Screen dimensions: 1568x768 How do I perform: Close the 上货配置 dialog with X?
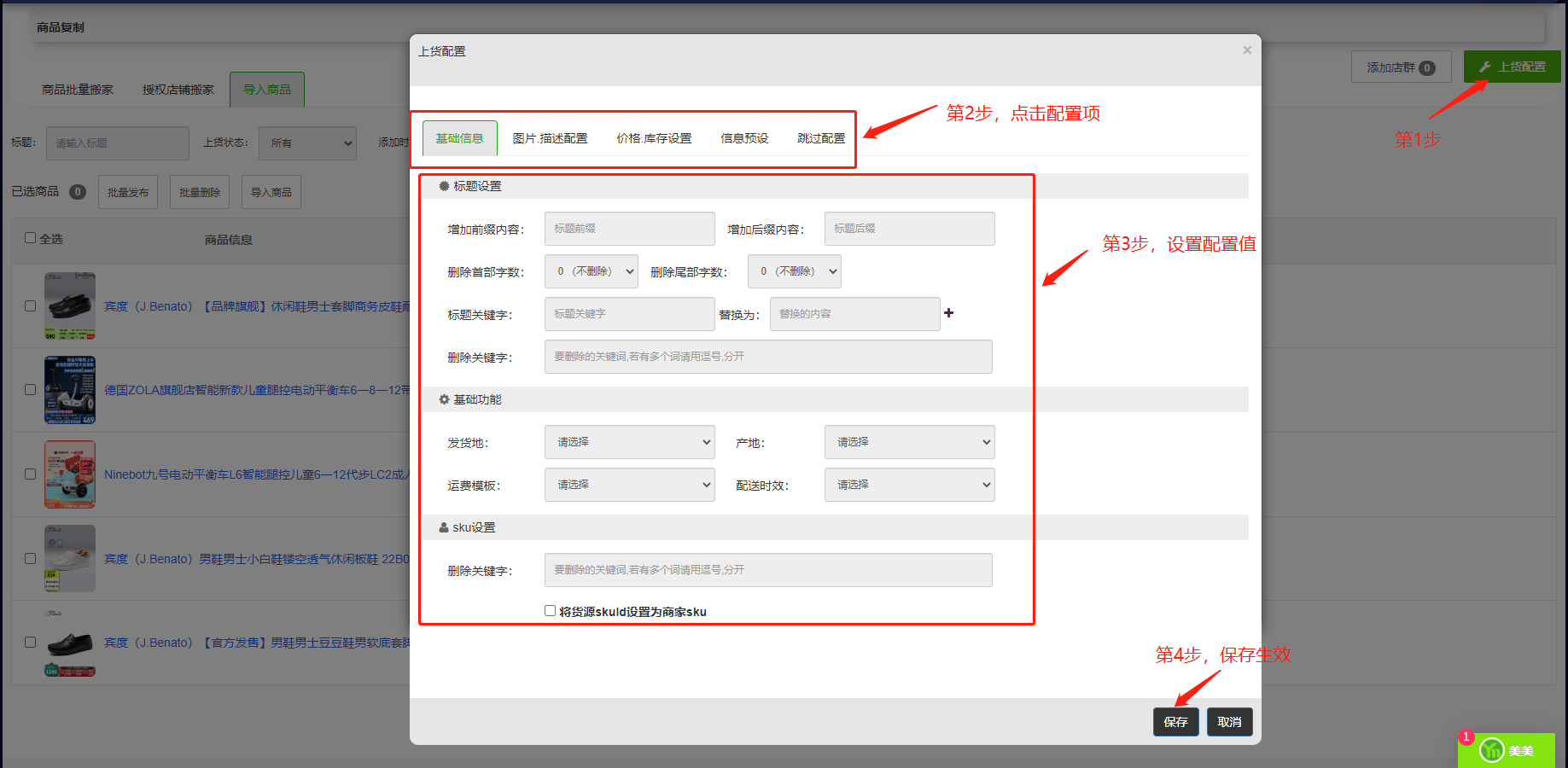1247,50
